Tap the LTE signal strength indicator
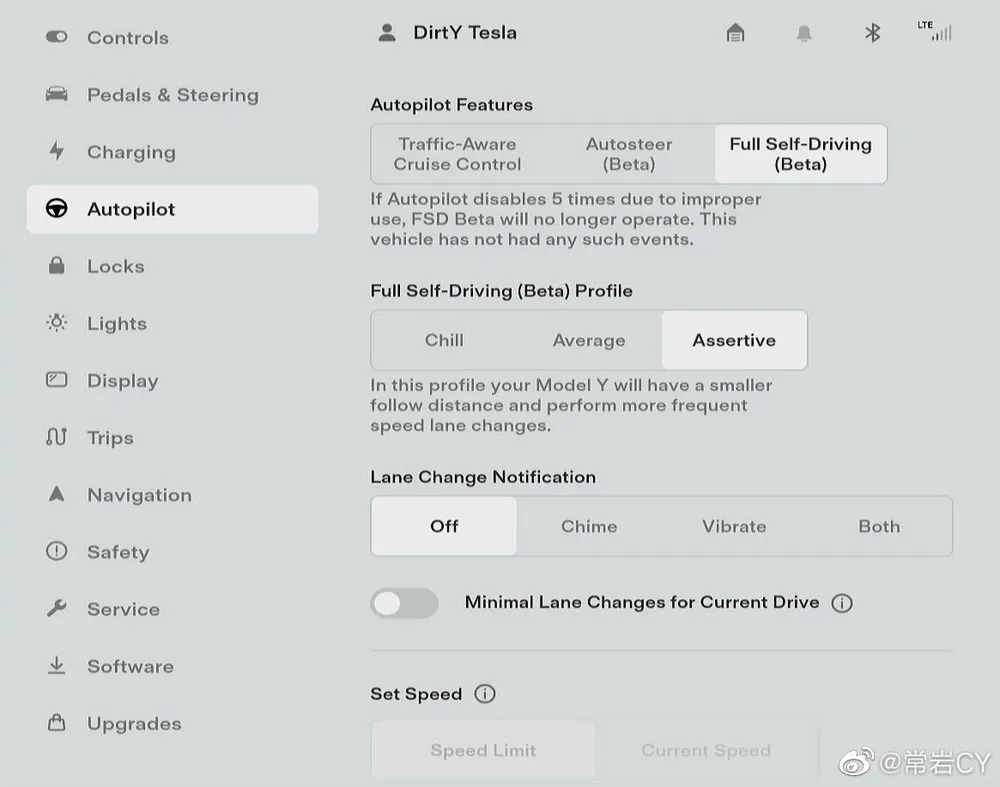Screen dimensions: 1000x787 pos(935,31)
